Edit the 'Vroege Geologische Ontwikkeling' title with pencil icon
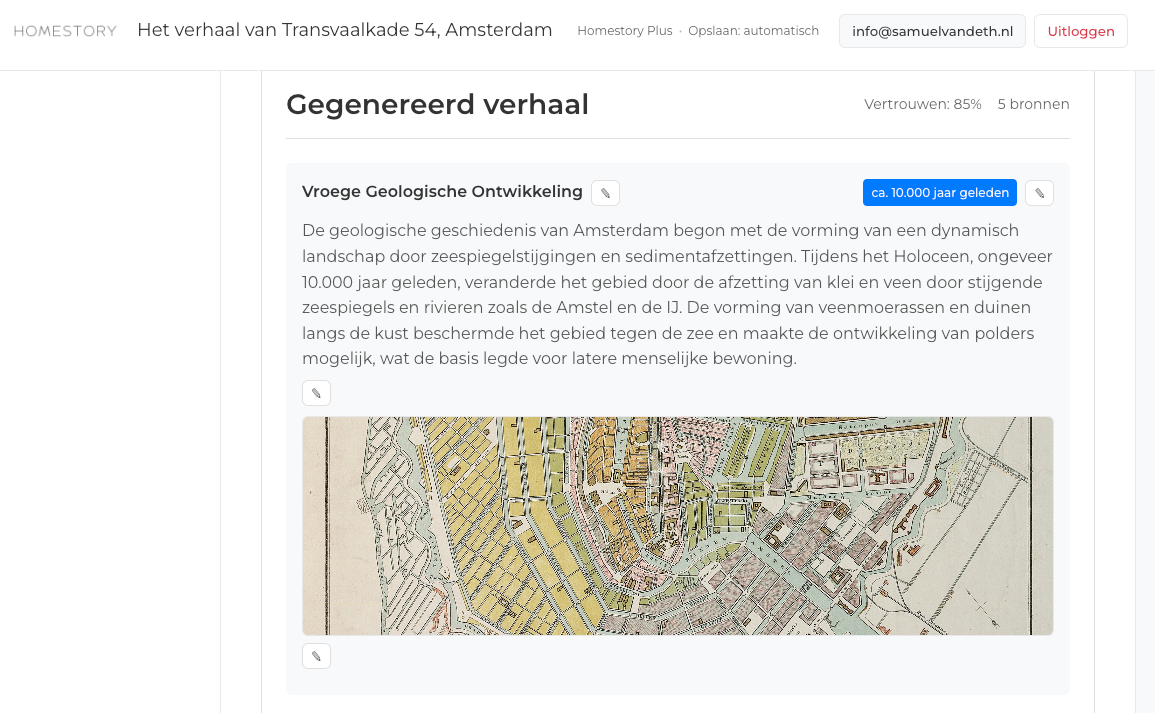The image size is (1155, 713). pos(605,193)
